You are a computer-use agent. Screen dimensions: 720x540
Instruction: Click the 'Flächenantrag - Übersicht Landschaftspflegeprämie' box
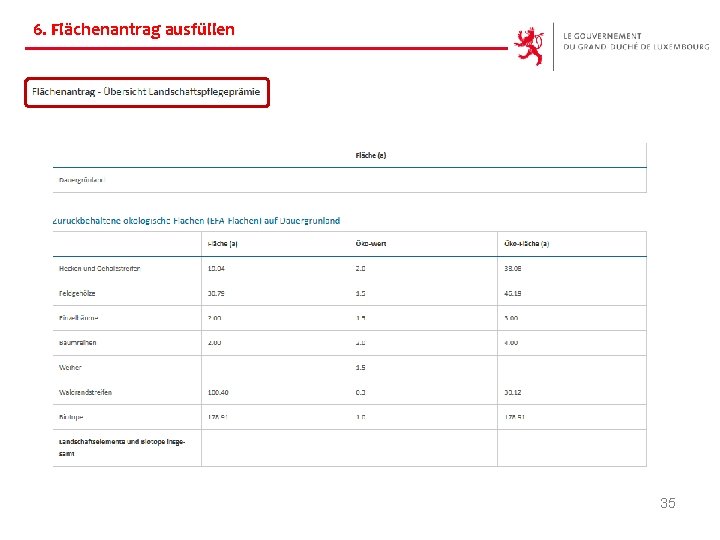146,92
